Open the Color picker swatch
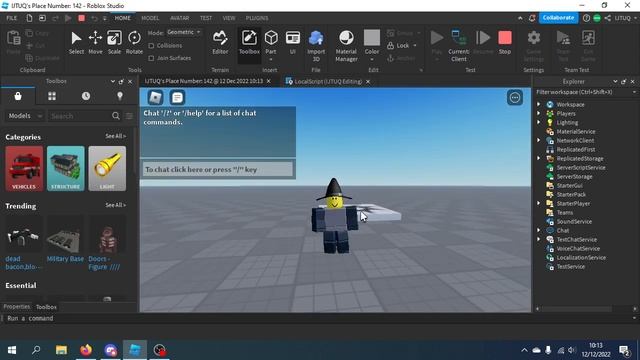The width and height of the screenshot is (640, 360). click(x=371, y=38)
